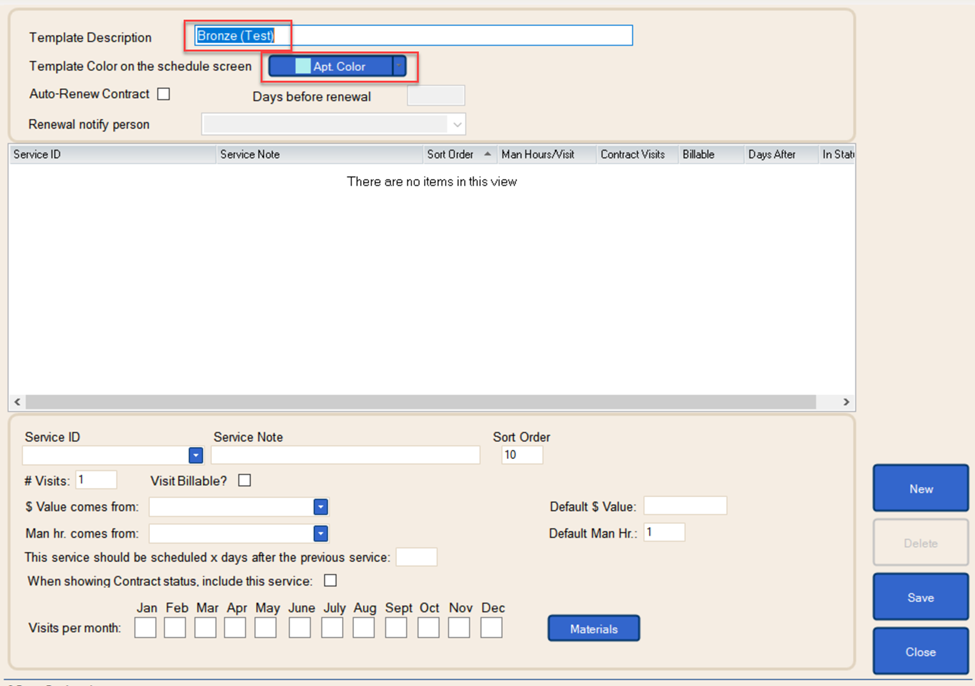Check the Dec visits per month box

point(491,626)
